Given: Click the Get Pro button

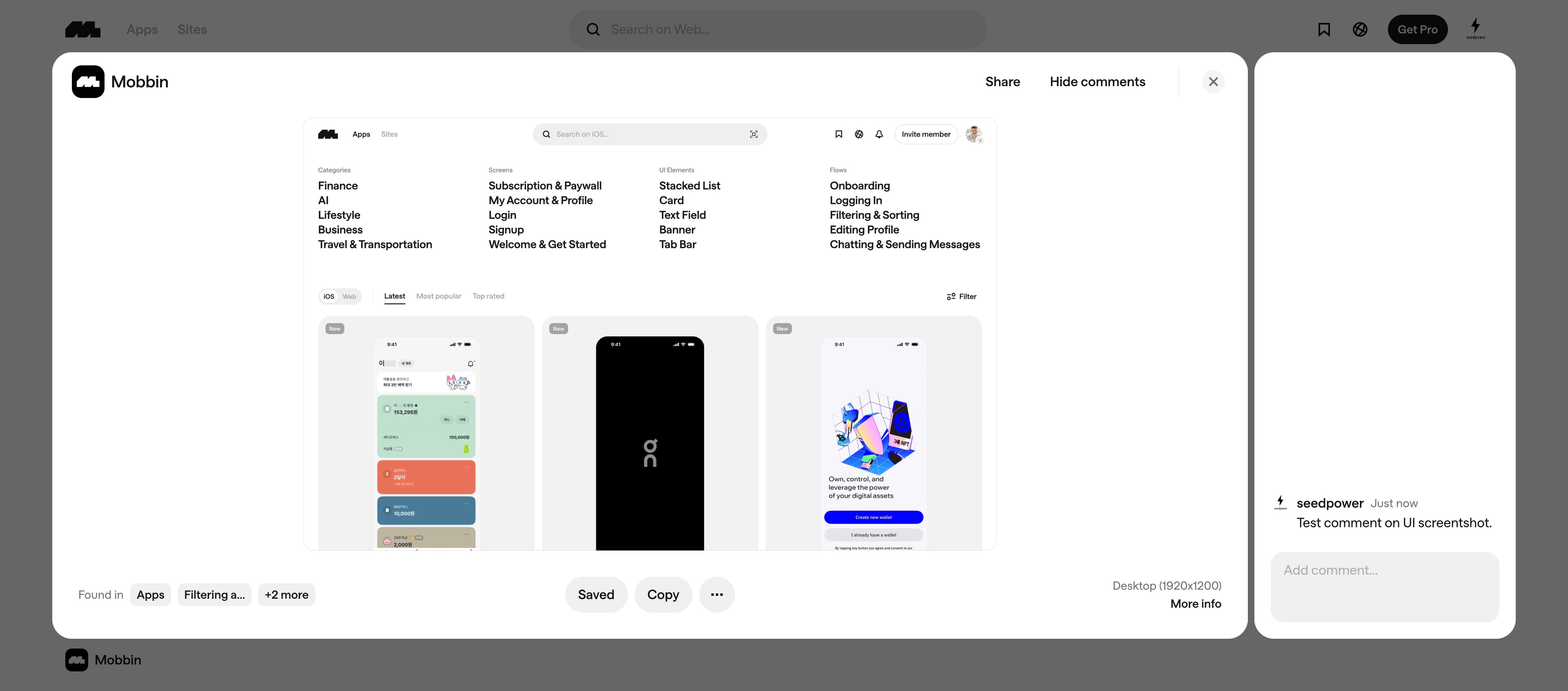Looking at the screenshot, I should (x=1417, y=29).
